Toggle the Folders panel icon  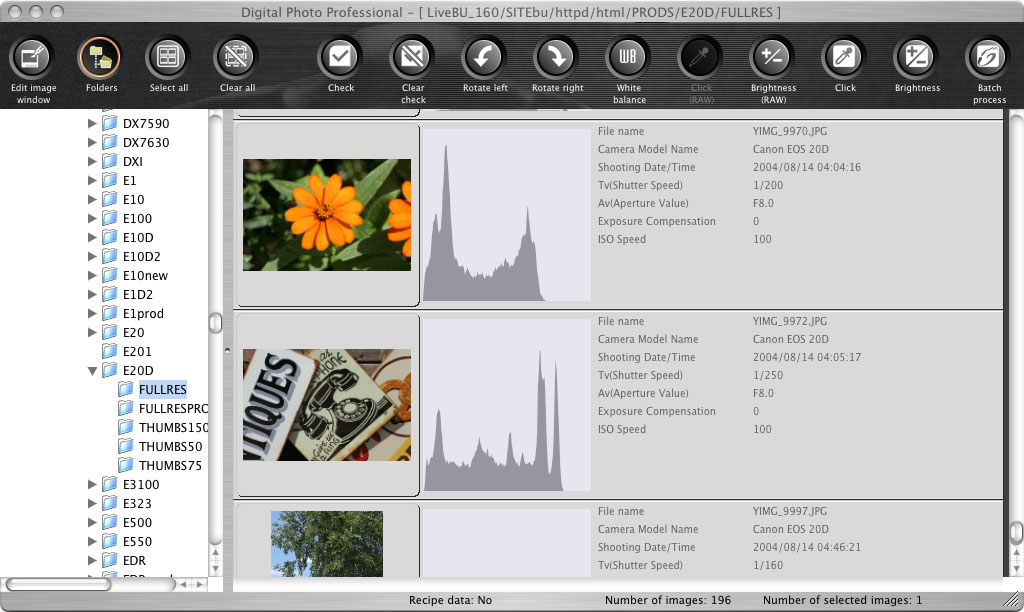click(x=100, y=58)
